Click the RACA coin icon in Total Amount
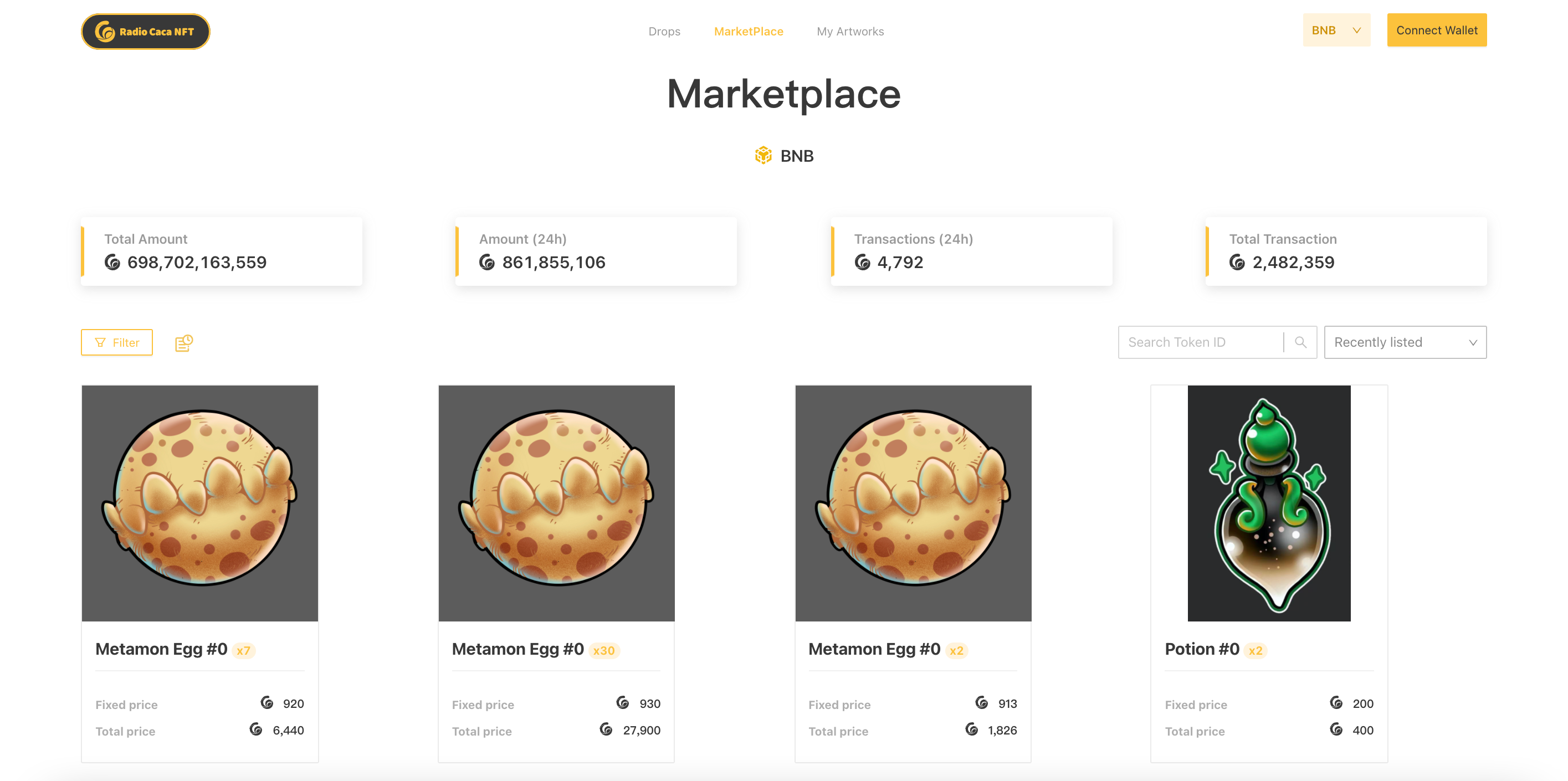This screenshot has height=781, width=1568. point(112,263)
